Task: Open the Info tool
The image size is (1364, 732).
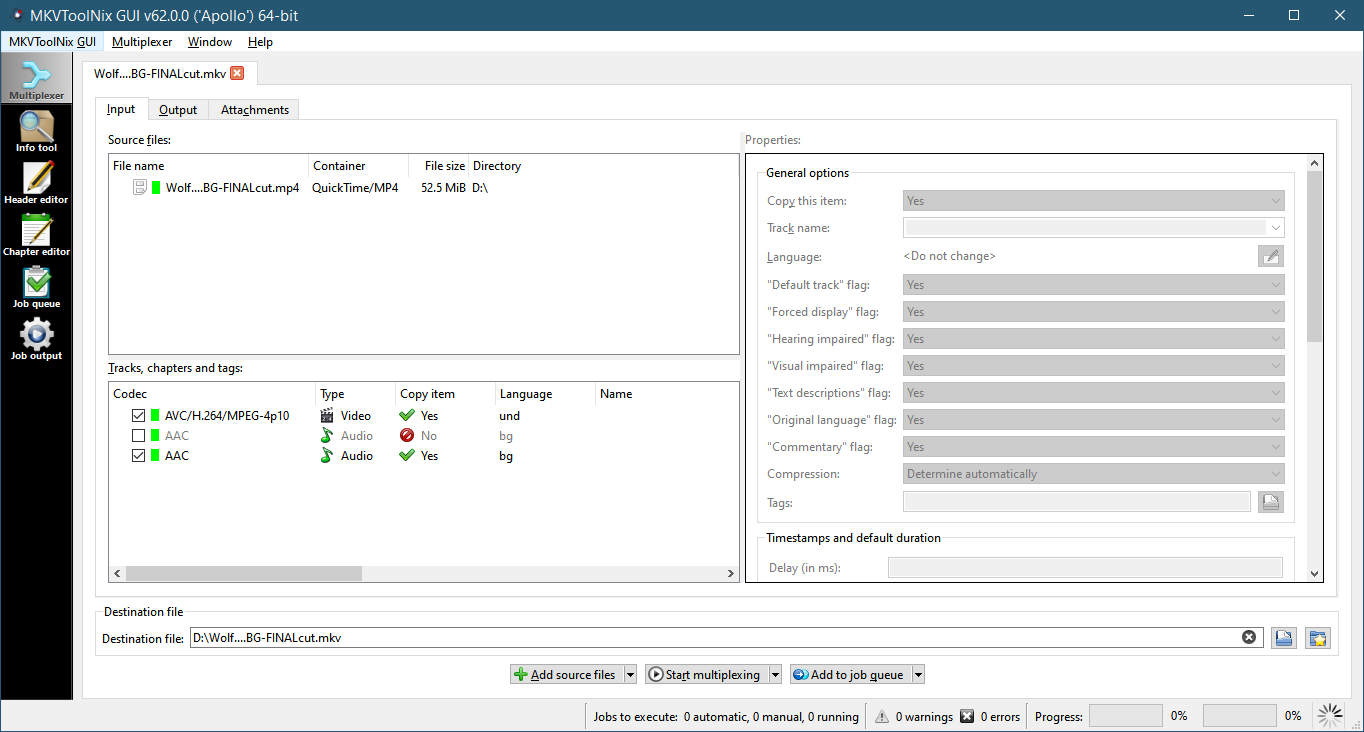Action: tap(36, 130)
